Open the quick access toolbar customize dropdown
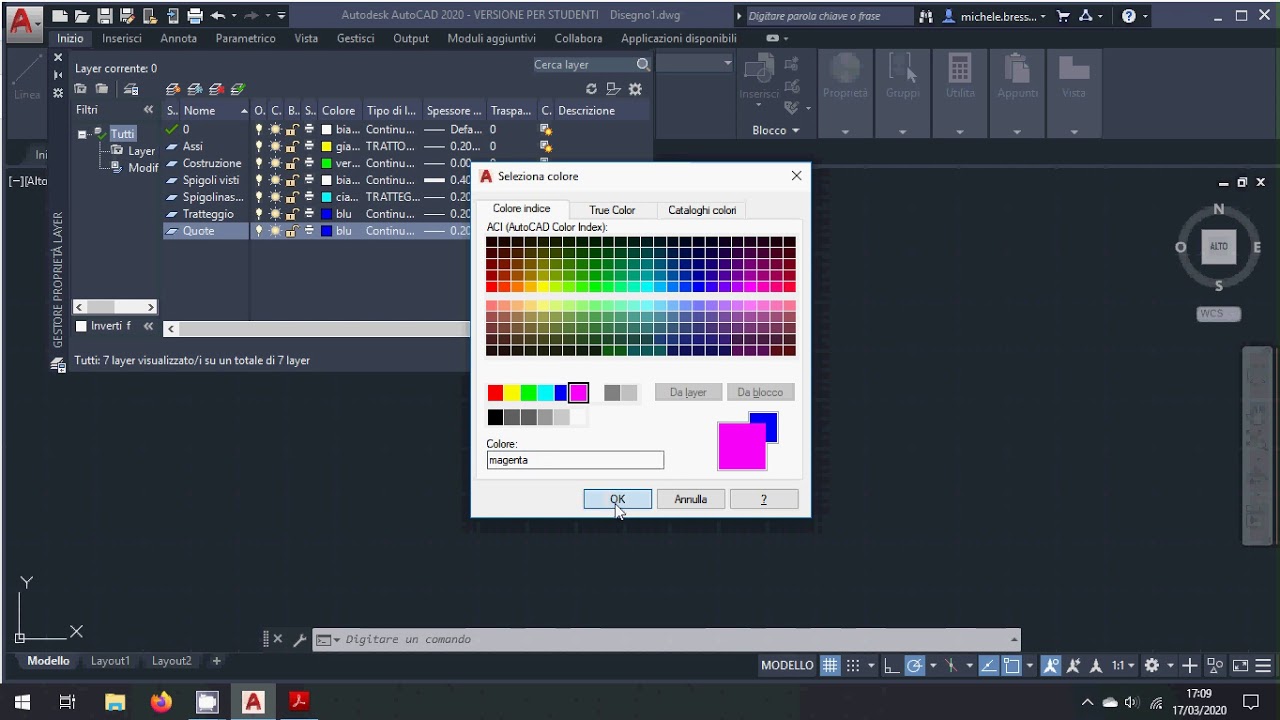 [x=281, y=16]
